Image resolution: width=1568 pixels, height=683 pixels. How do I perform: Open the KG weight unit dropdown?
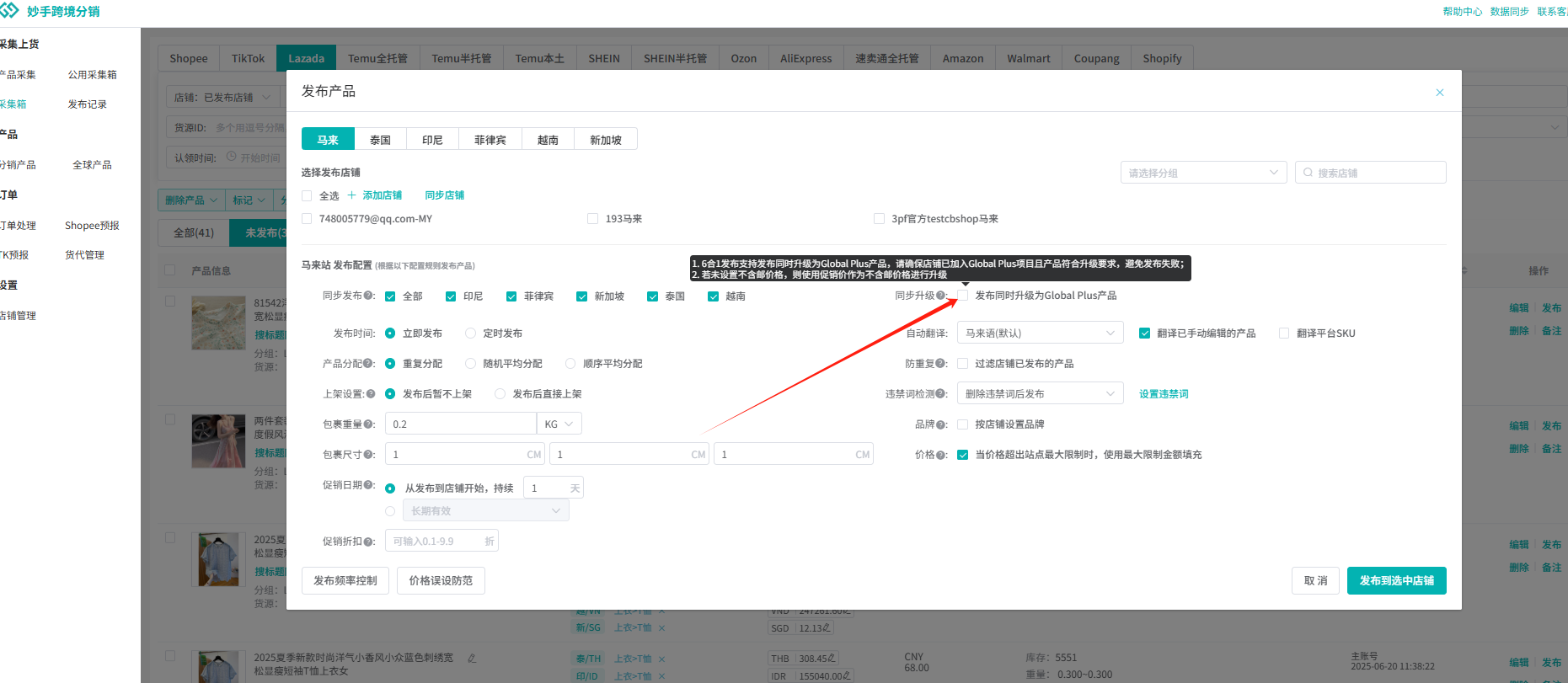[559, 424]
